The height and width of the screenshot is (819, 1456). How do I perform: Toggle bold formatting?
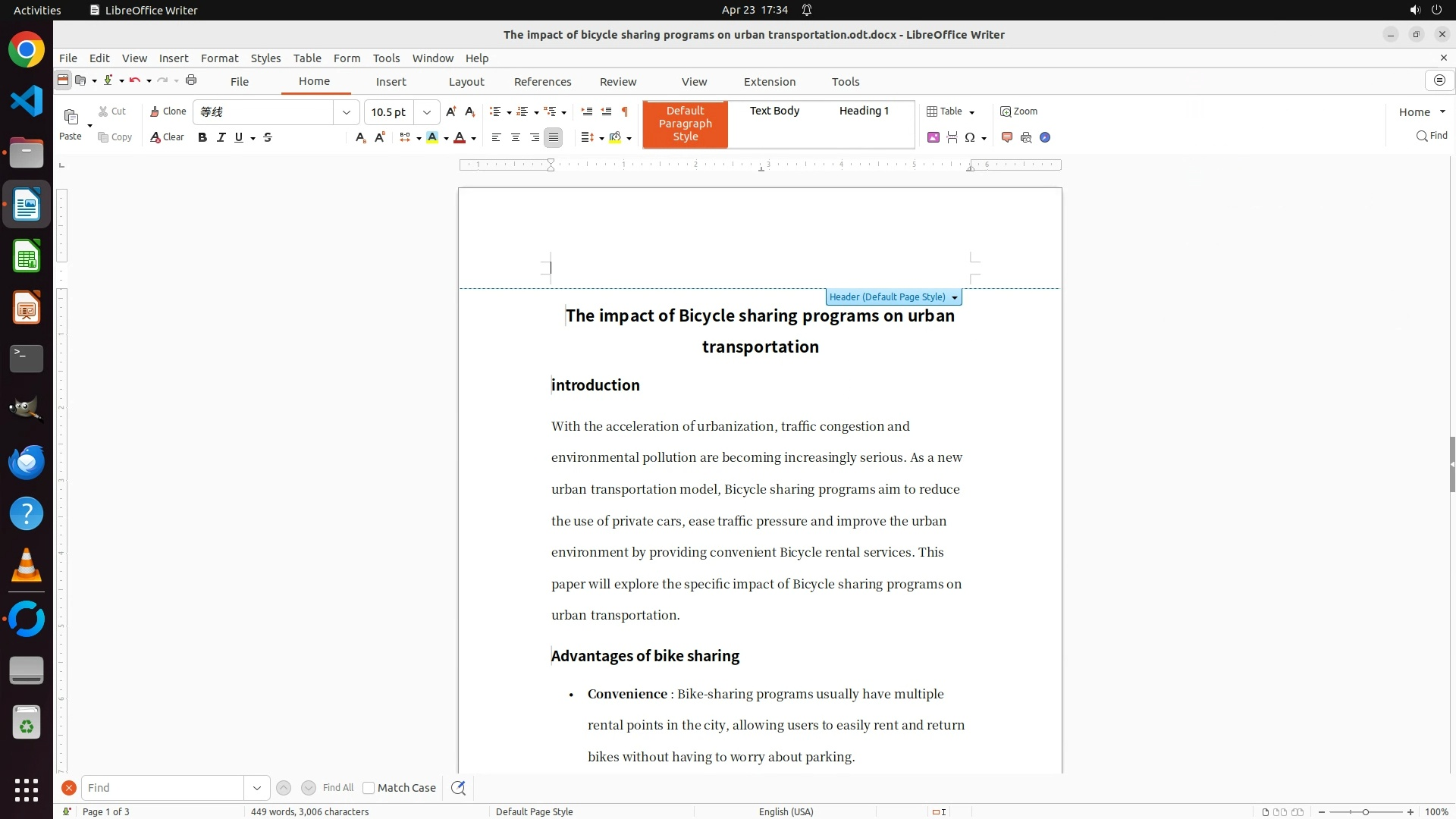coord(202,137)
